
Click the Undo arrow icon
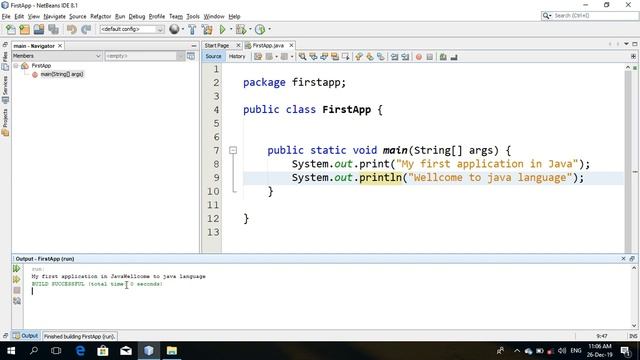tap(71, 29)
